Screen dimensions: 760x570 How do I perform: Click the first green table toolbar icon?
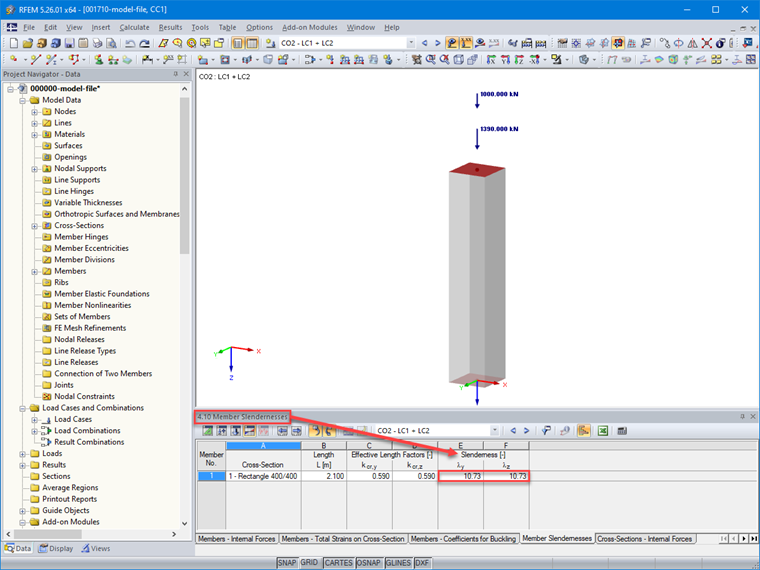pyautogui.click(x=208, y=431)
